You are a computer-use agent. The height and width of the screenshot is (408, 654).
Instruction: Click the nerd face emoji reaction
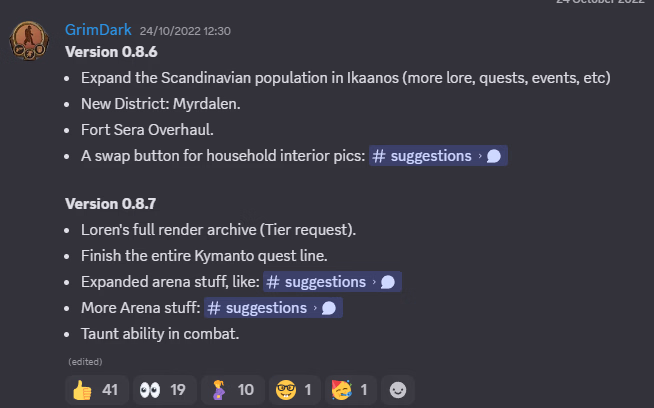(297, 389)
